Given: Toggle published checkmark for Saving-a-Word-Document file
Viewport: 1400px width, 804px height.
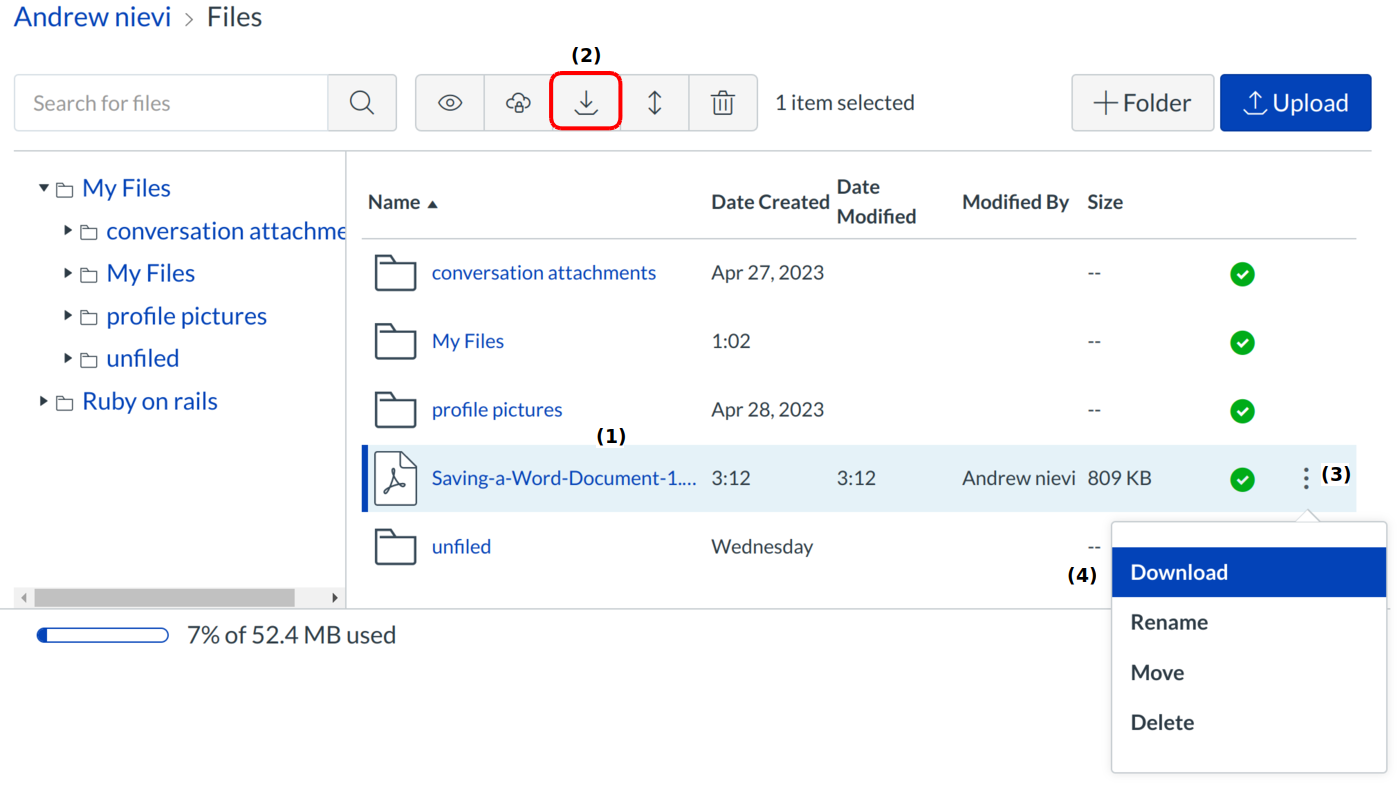Looking at the screenshot, I should 1242,480.
